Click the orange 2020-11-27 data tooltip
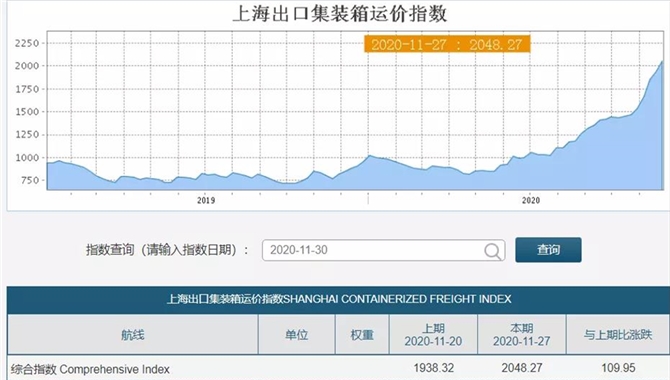 pos(447,44)
